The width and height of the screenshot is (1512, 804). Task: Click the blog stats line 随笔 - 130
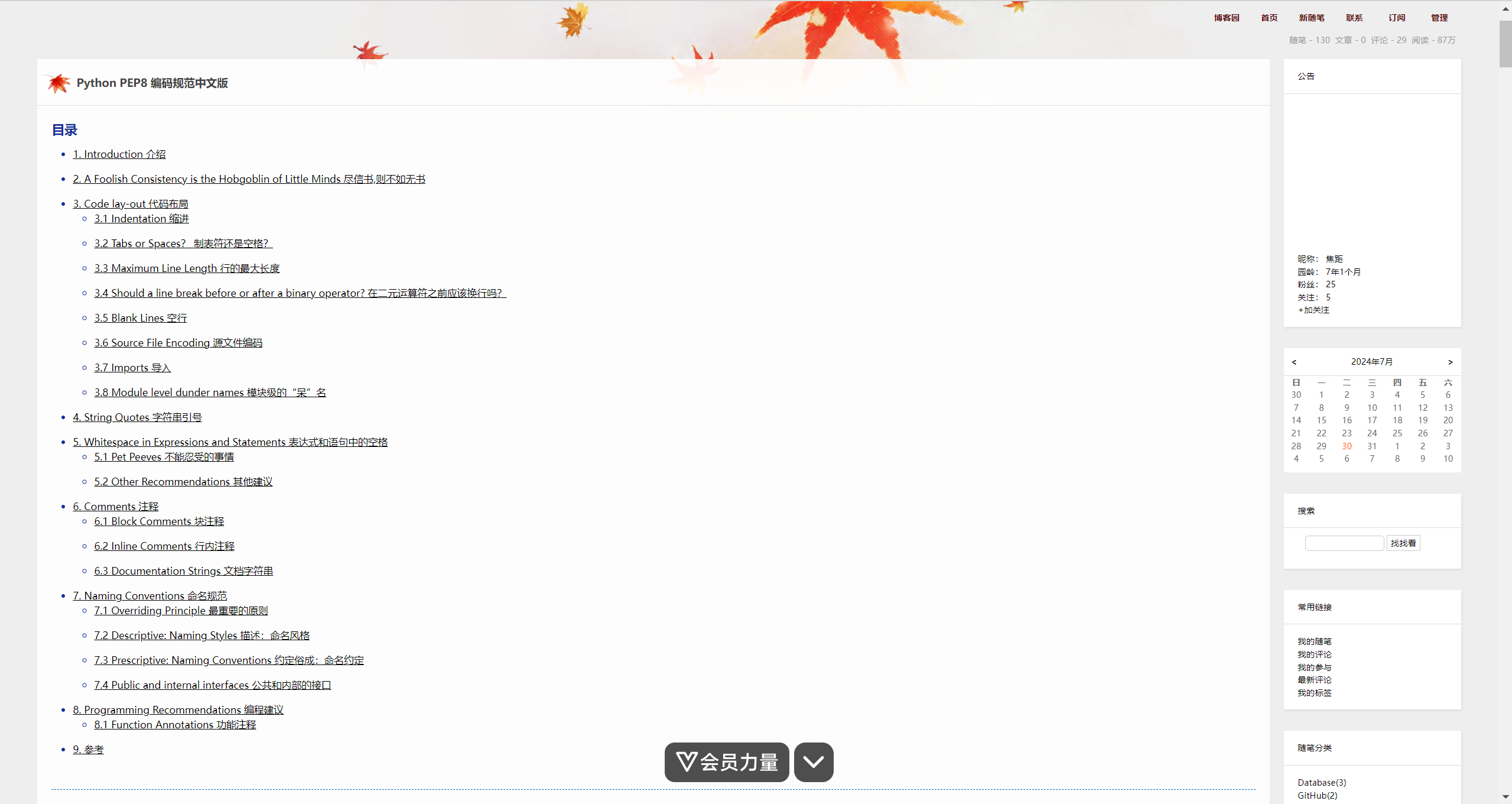pos(1309,40)
